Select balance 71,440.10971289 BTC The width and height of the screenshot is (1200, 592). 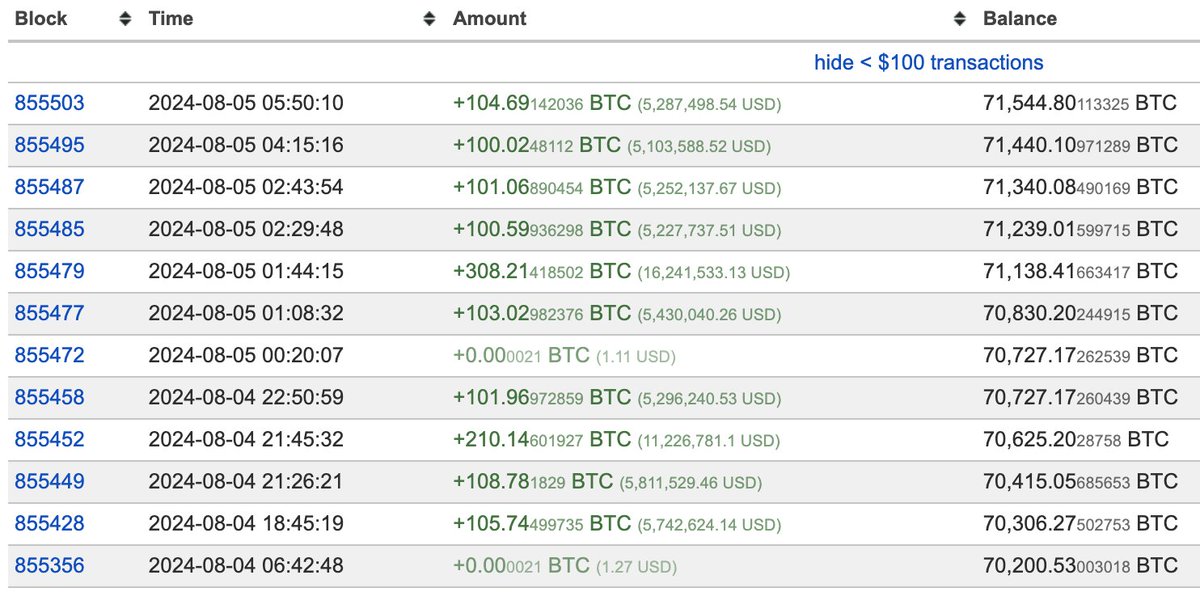(x=1081, y=145)
